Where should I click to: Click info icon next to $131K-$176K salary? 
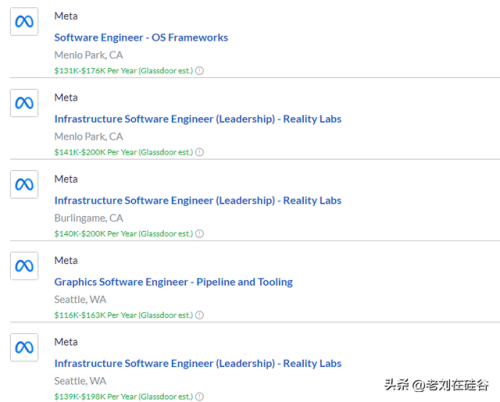click(199, 71)
